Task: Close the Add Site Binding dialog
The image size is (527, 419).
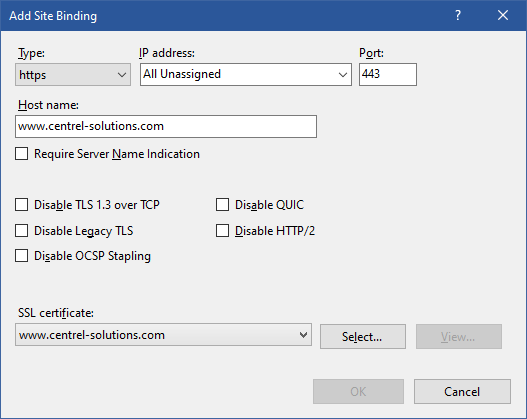Action: pos(503,15)
